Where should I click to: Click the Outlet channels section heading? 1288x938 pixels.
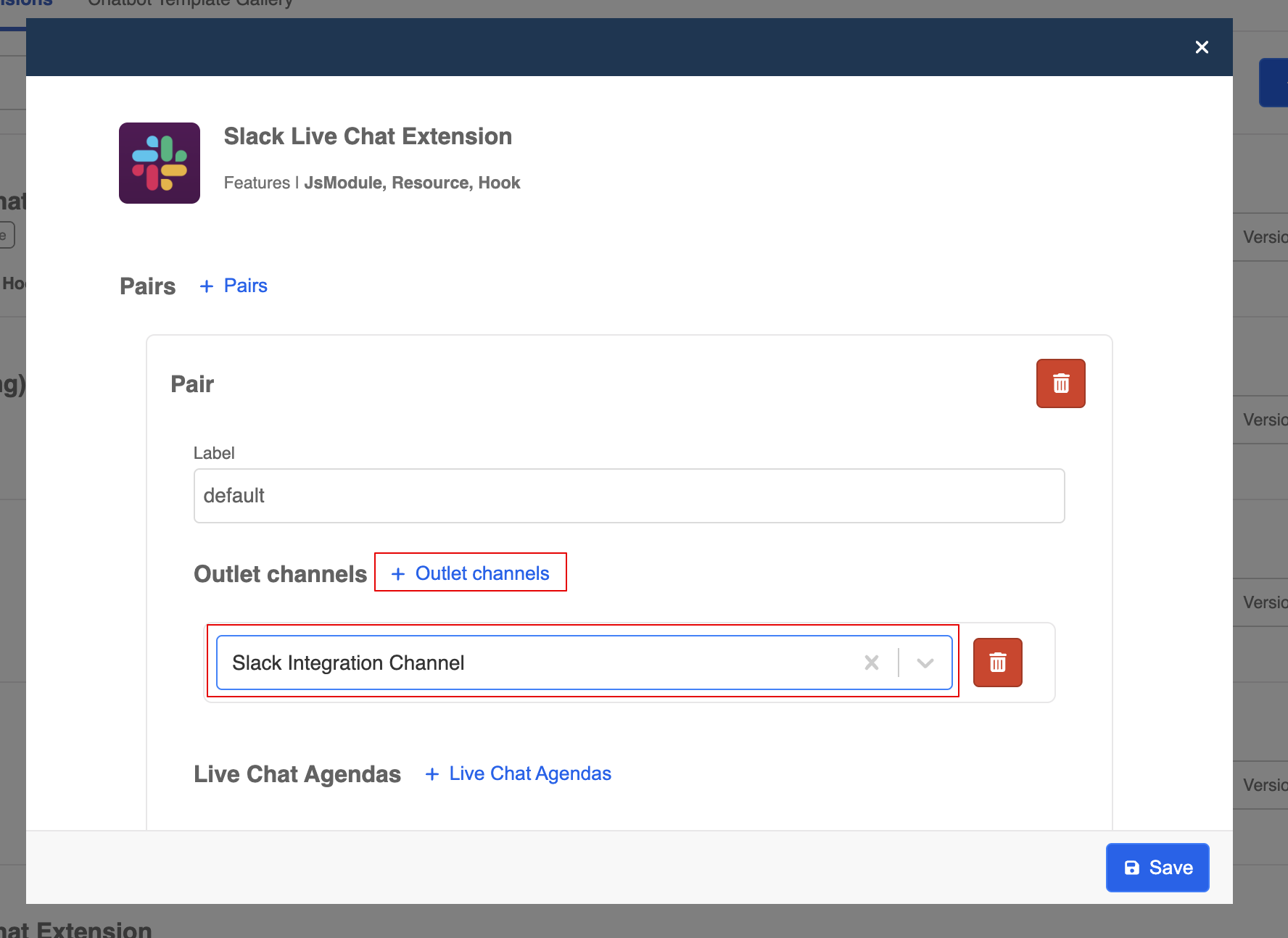tap(281, 574)
